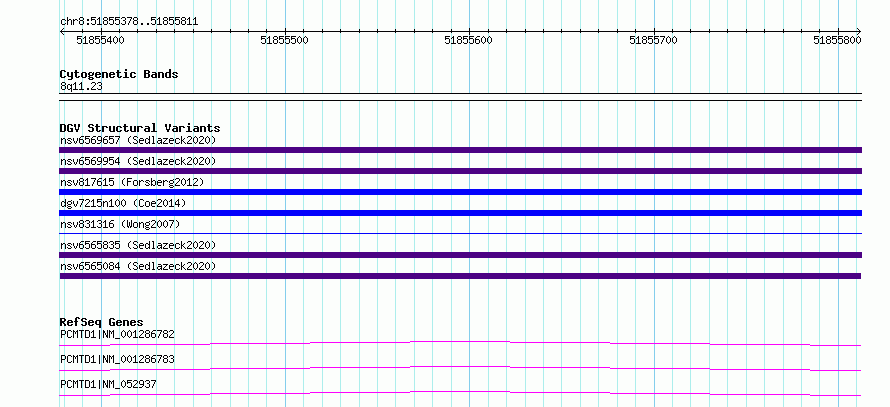Click the blue bar under nsv817615
This screenshot has width=890, height=407.
click(460, 192)
